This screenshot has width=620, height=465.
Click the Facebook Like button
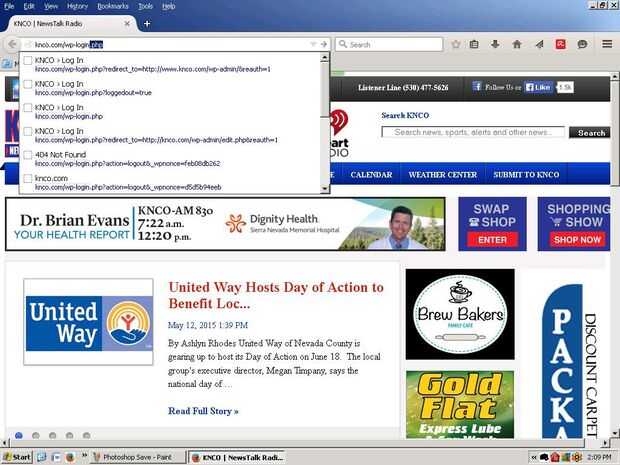pyautogui.click(x=538, y=87)
